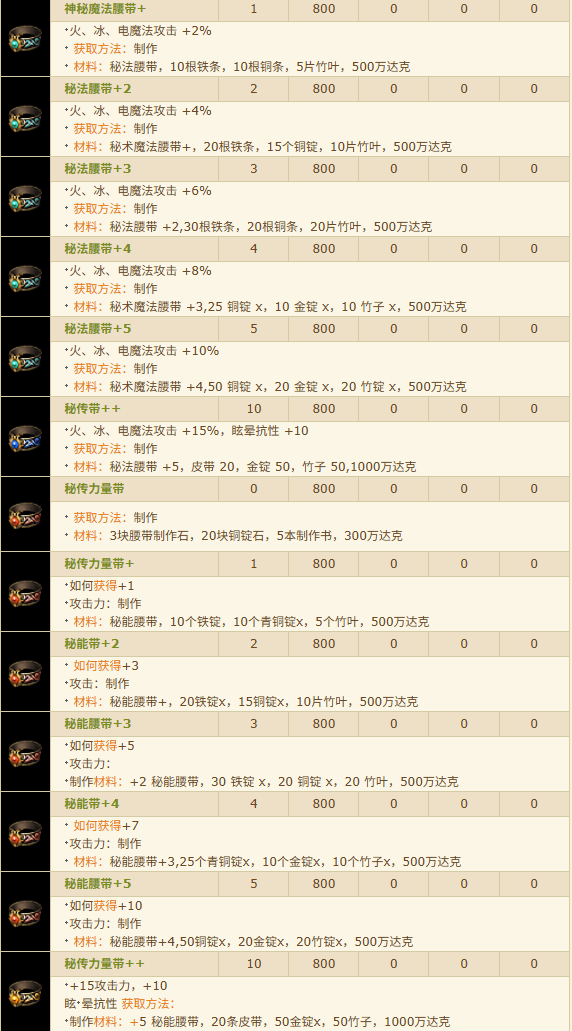Click level value 10 in 秘传力量带++ row
This screenshot has height=1031, width=572.
click(254, 964)
